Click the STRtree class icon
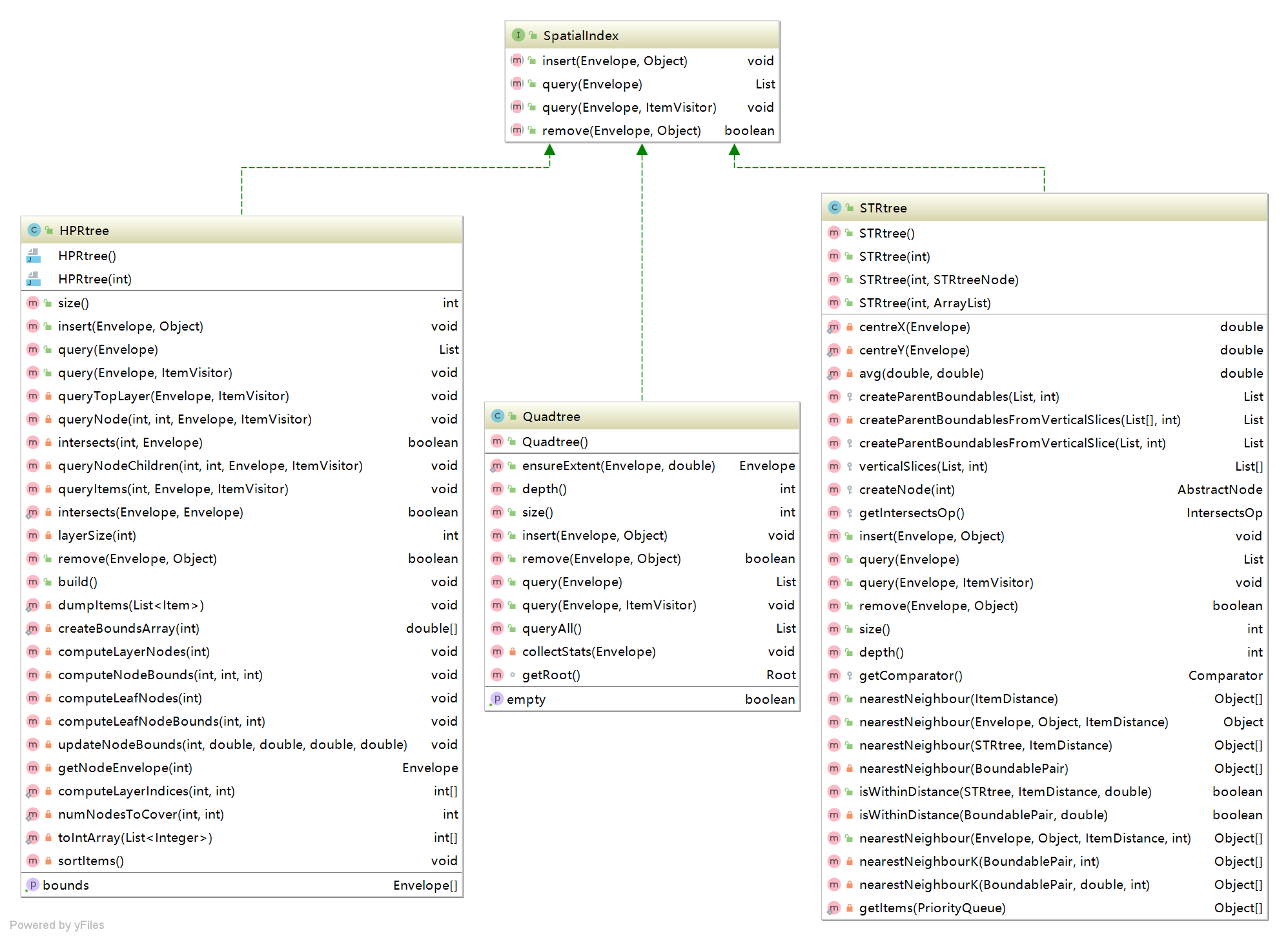The width and height of the screenshot is (1288, 940). tap(834, 208)
